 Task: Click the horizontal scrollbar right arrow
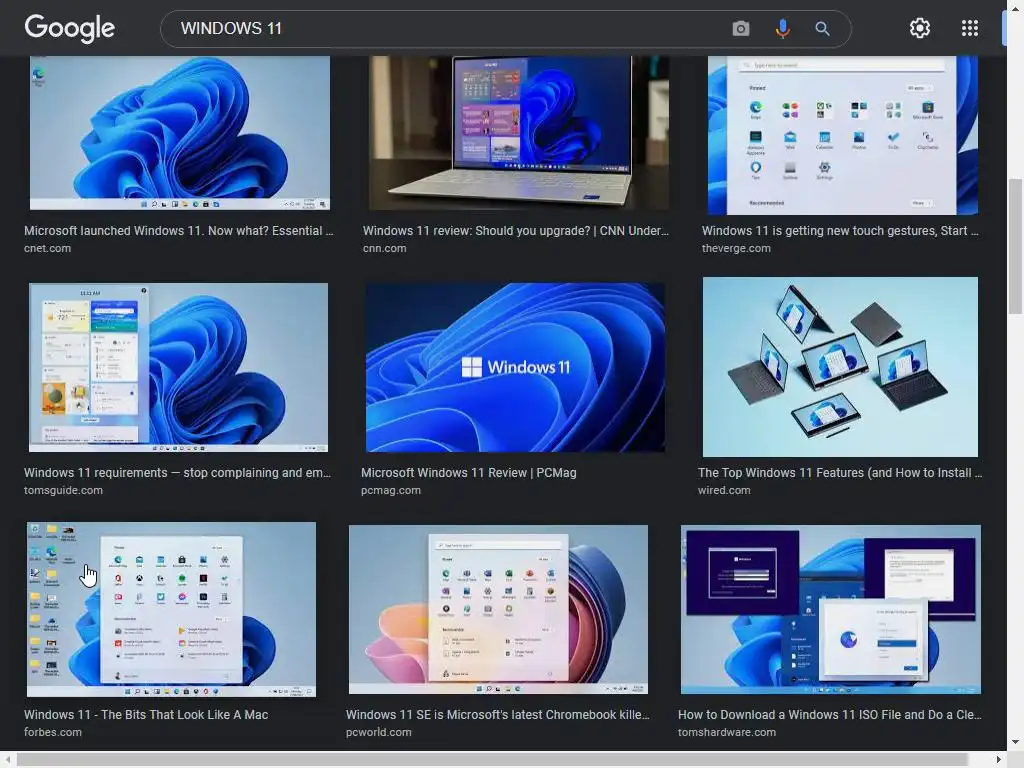coord(999,760)
